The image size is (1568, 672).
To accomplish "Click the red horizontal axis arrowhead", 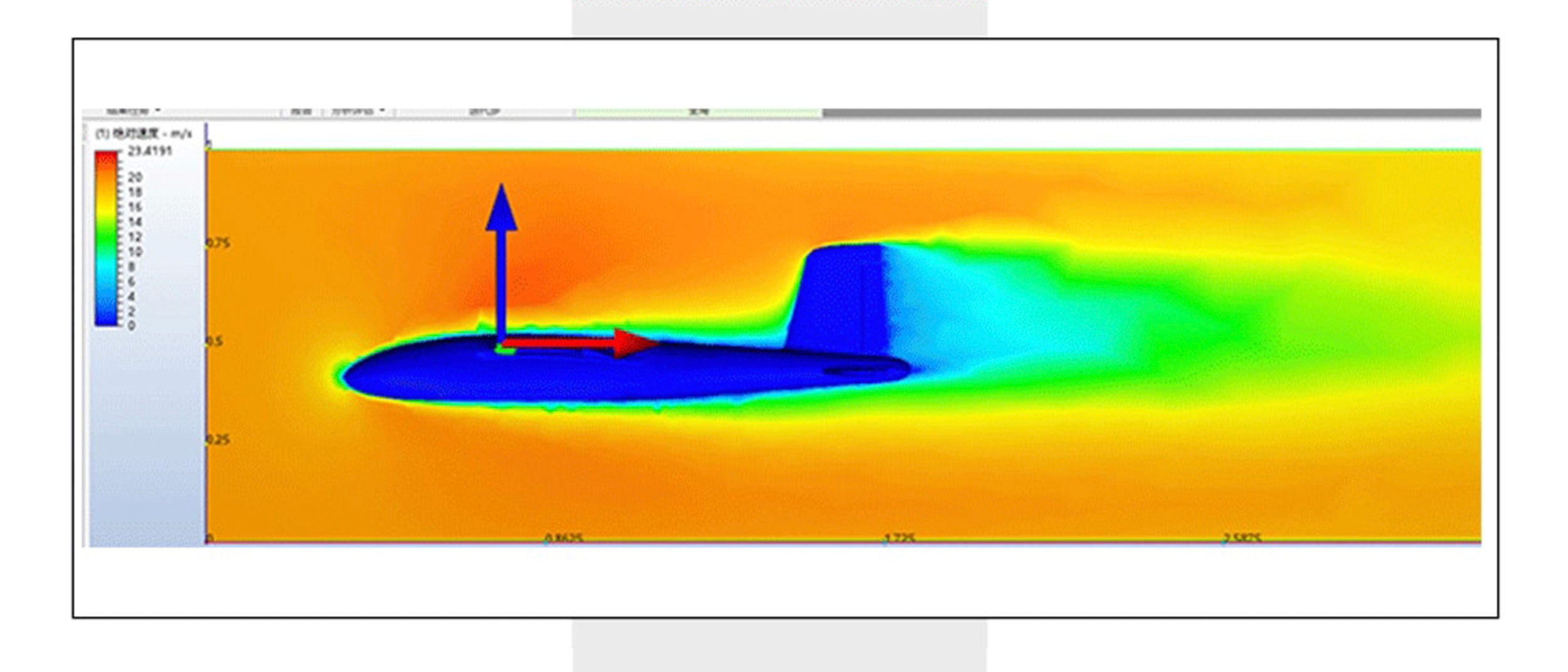I will (633, 344).
